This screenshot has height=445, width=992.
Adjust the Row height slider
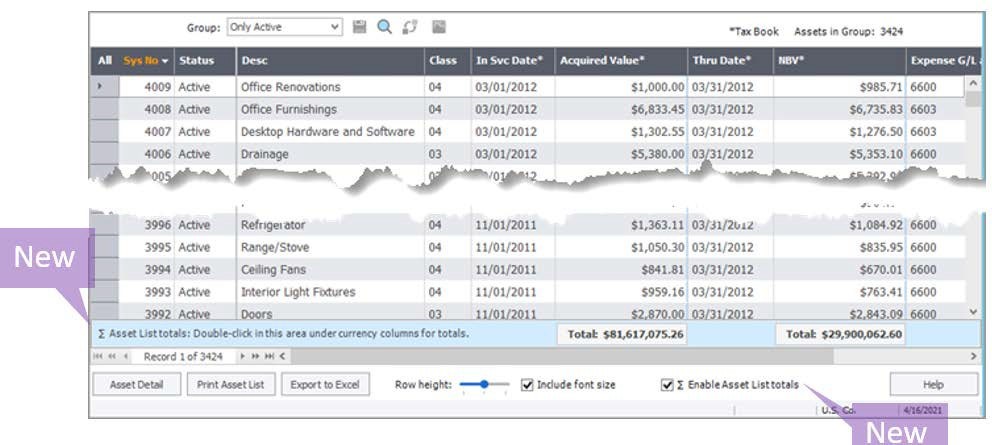(485, 384)
